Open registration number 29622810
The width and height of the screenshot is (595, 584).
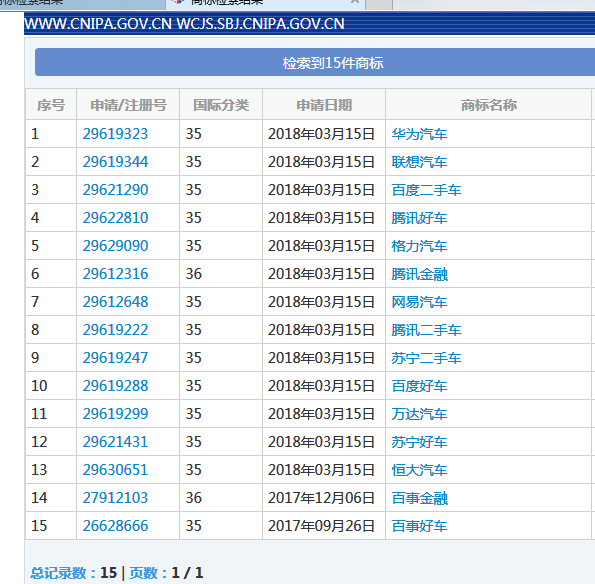point(115,218)
